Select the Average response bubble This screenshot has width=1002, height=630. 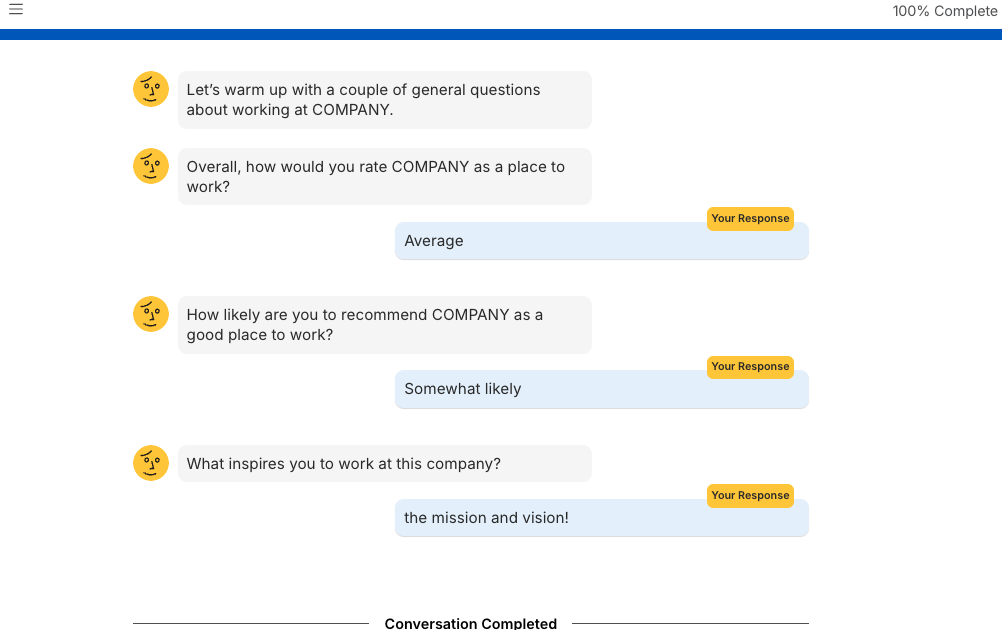point(601,240)
